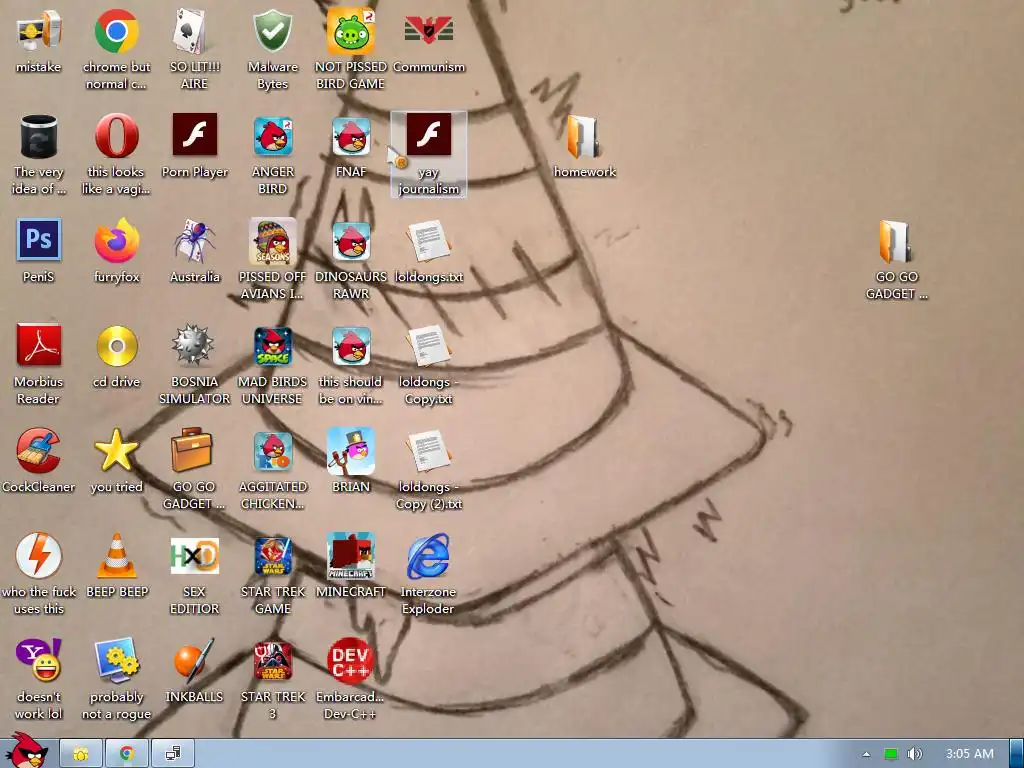Open 'loldongs - Copy.txt' file

pyautogui.click(x=428, y=347)
